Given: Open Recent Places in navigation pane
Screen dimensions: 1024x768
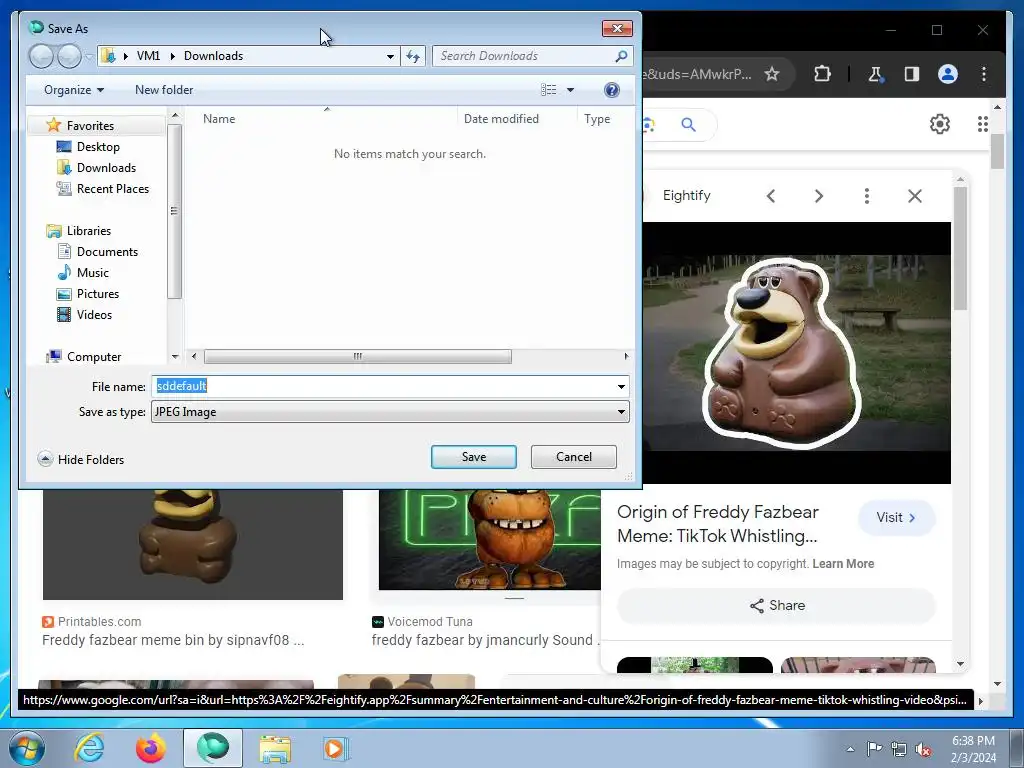Looking at the screenshot, I should point(112,189).
